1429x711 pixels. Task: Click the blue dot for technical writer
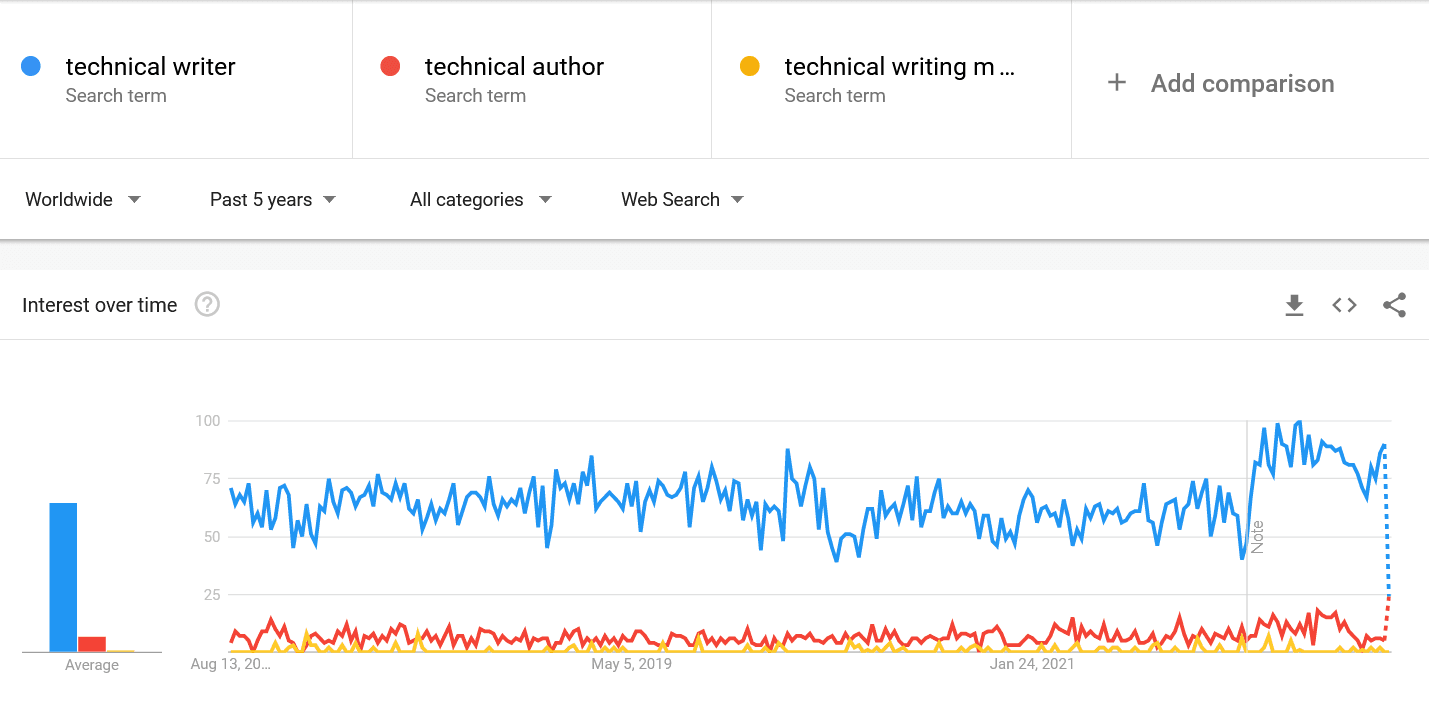pyautogui.click(x=31, y=67)
